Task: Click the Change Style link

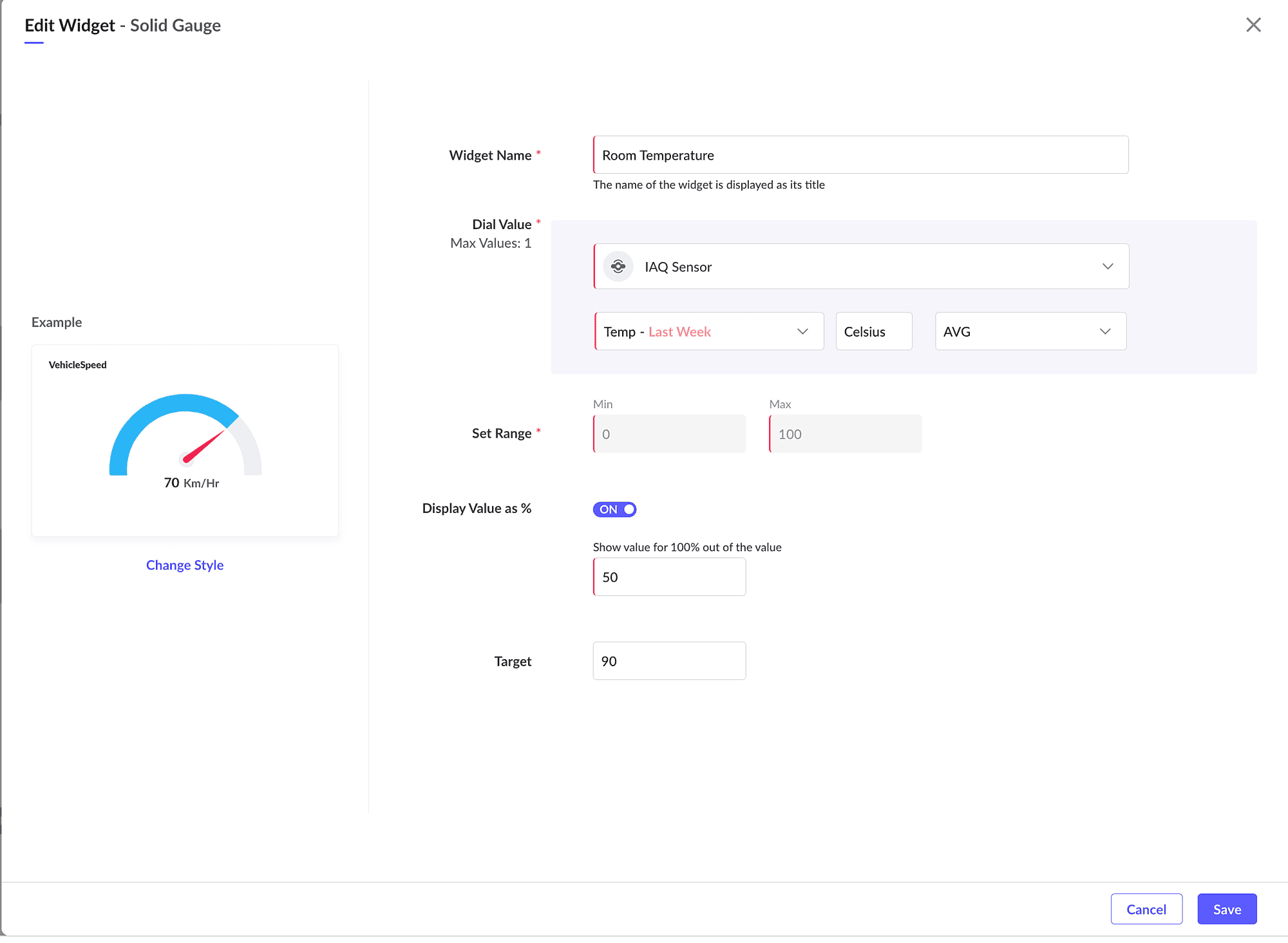Action: tap(185, 565)
